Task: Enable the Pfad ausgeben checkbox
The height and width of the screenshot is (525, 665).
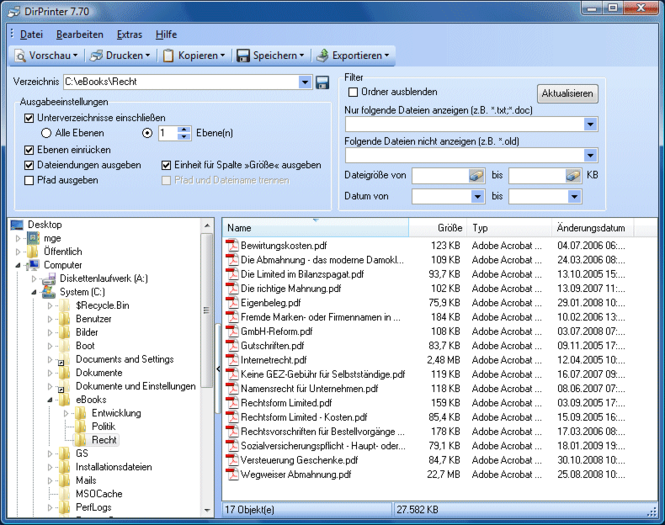Action: click(29, 181)
